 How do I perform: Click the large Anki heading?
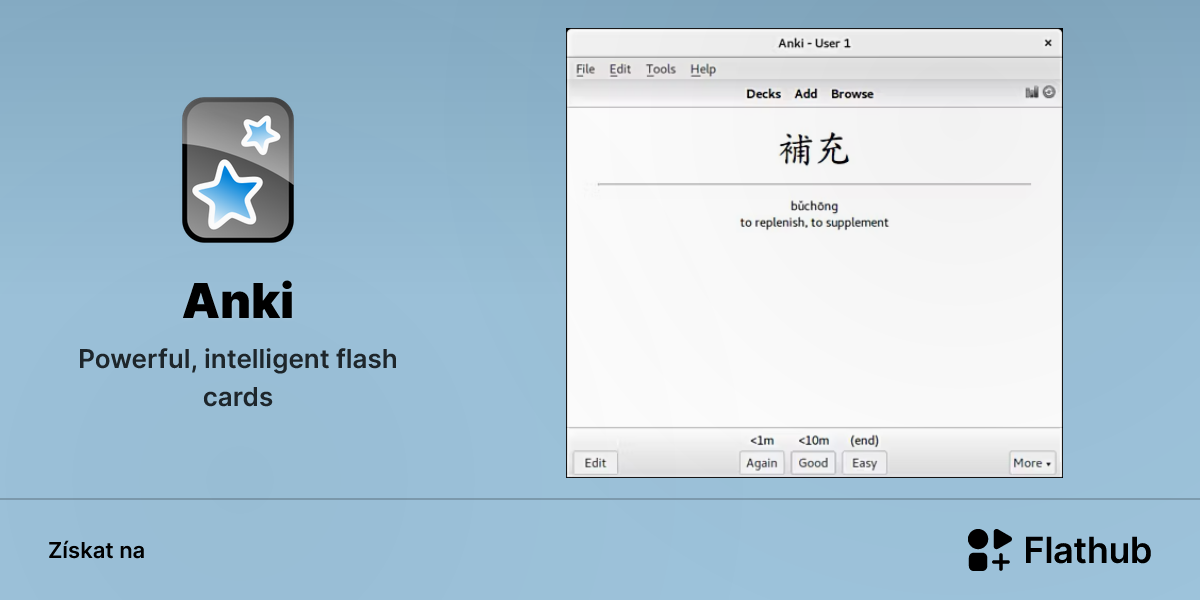point(238,301)
